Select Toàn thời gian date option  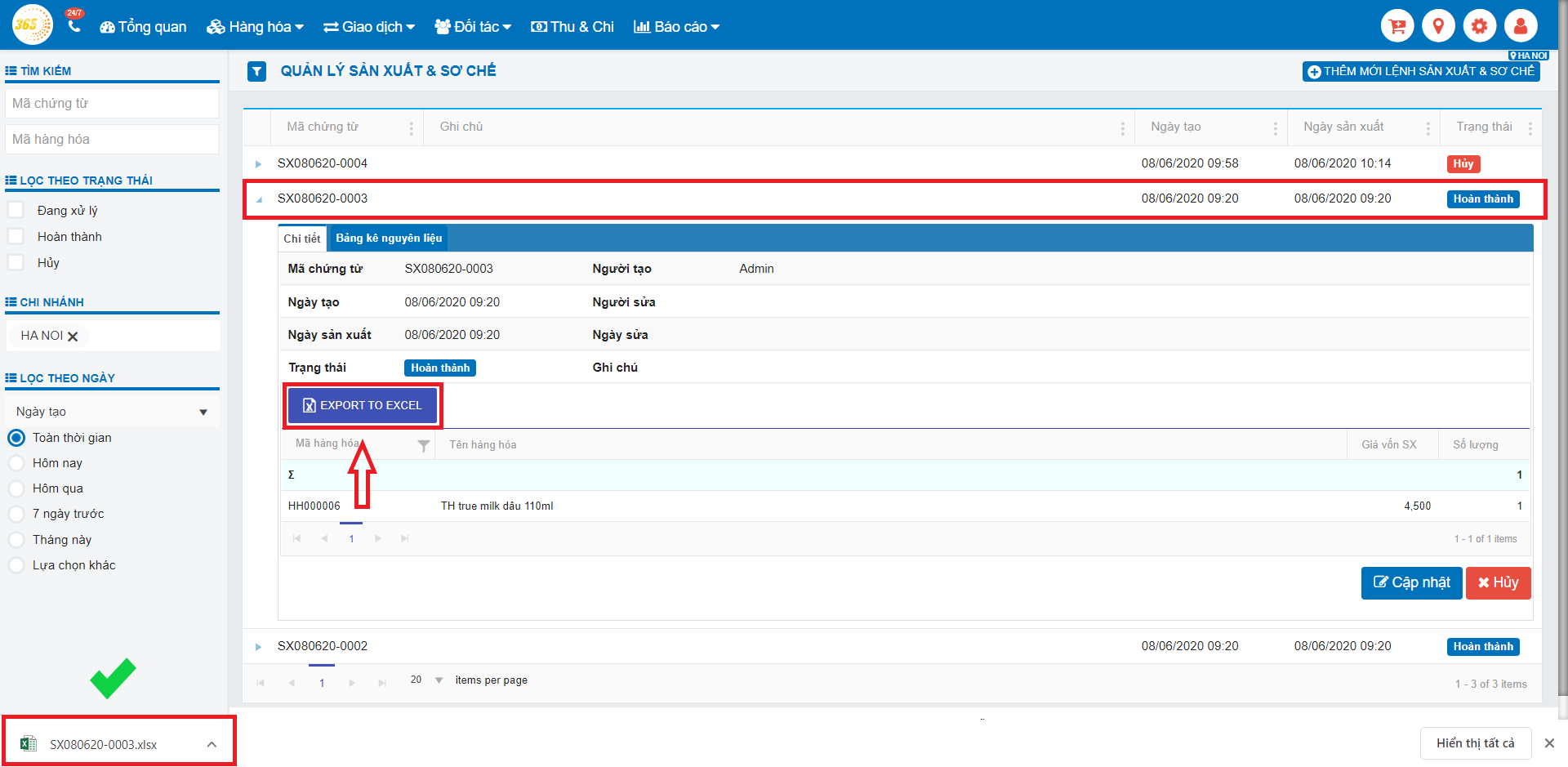[16, 438]
